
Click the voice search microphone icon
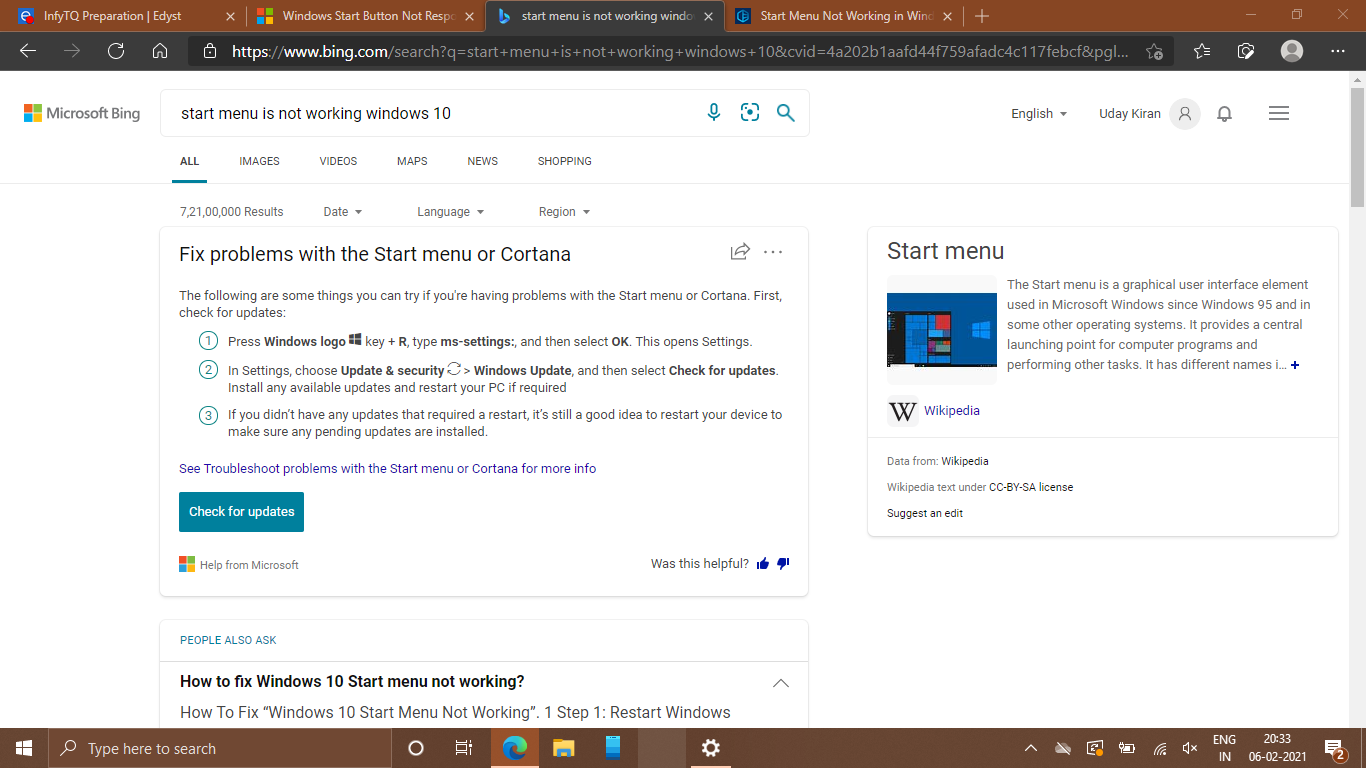click(x=714, y=113)
